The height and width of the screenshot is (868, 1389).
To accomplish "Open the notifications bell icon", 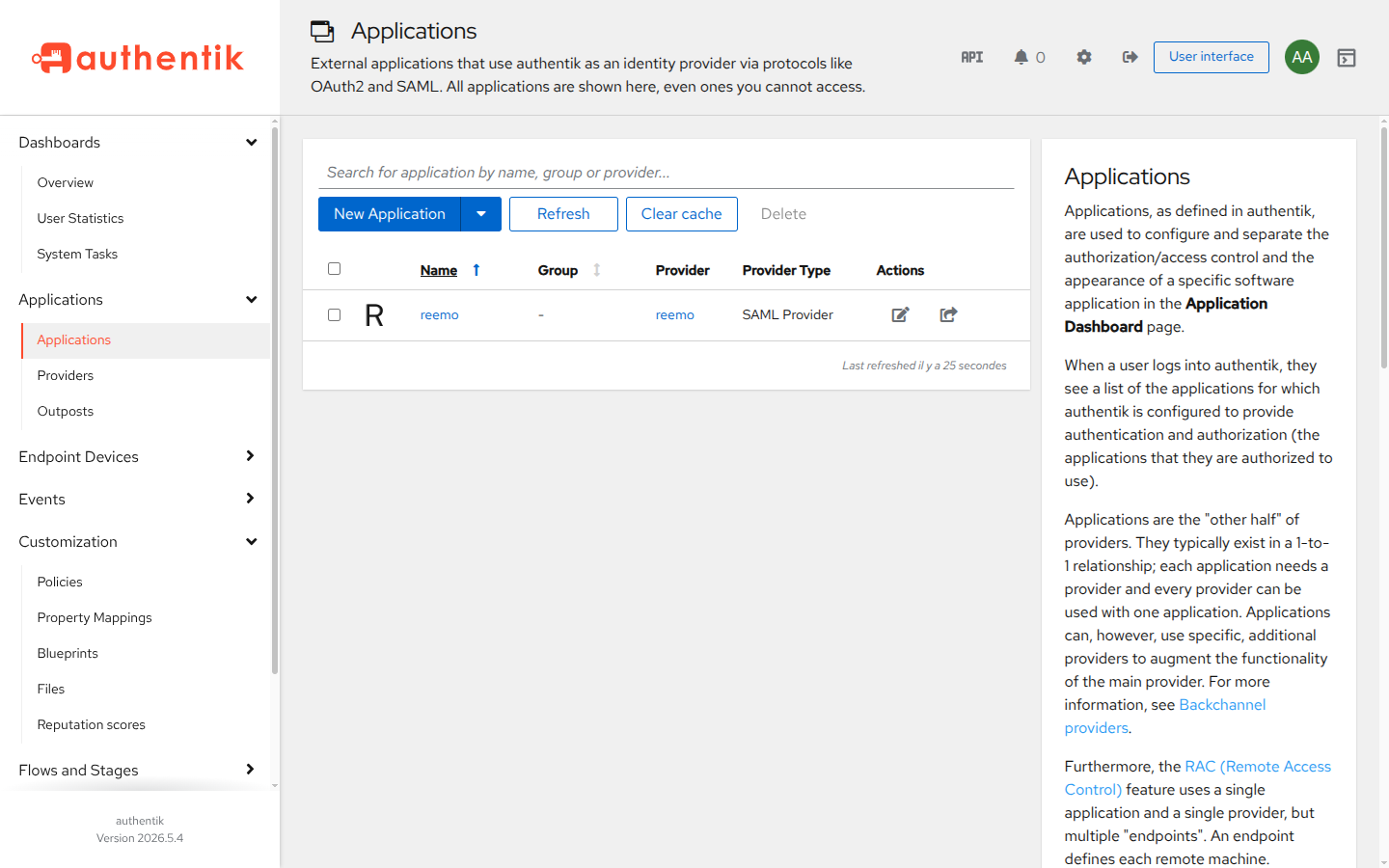I will (1021, 57).
